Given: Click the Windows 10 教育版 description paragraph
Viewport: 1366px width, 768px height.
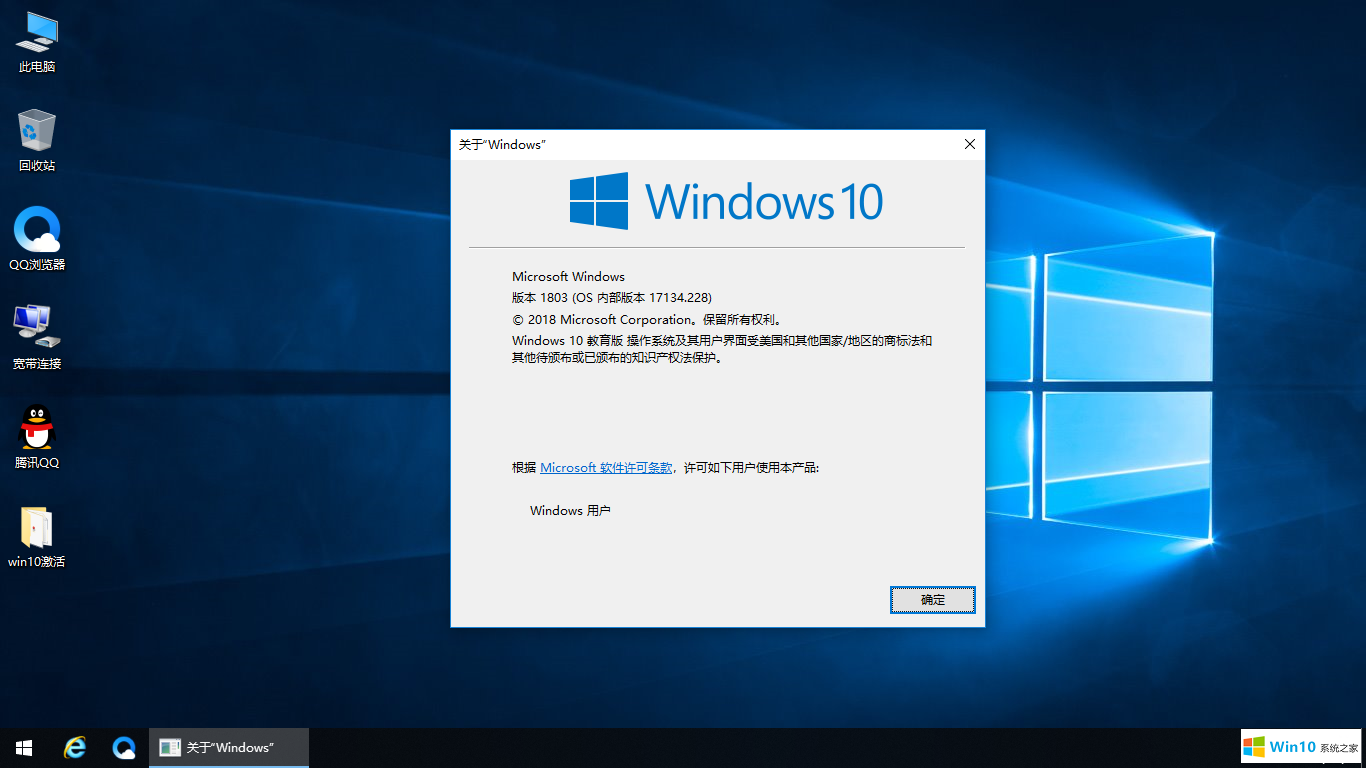Looking at the screenshot, I should [x=721, y=349].
